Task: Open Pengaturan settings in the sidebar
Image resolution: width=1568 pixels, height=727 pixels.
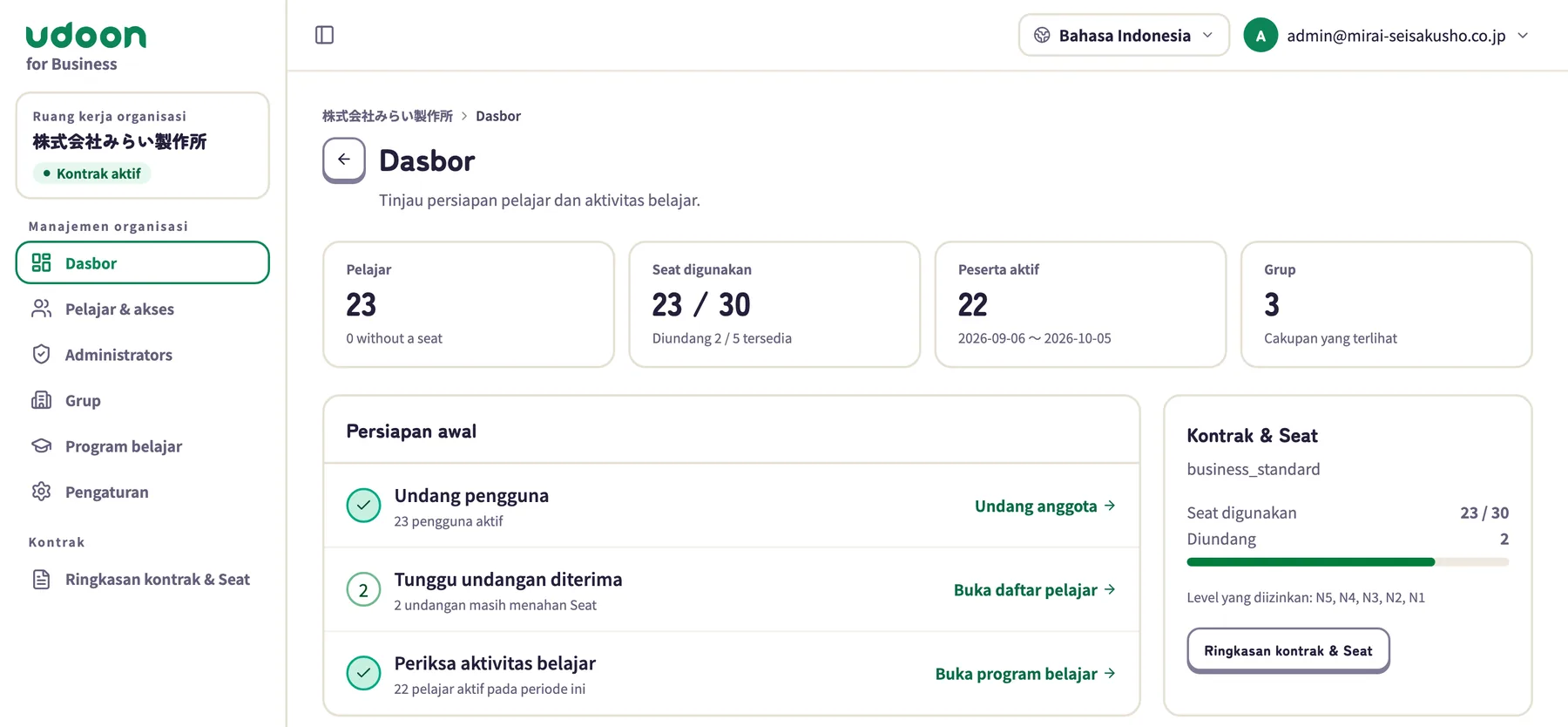Action: (x=143, y=492)
